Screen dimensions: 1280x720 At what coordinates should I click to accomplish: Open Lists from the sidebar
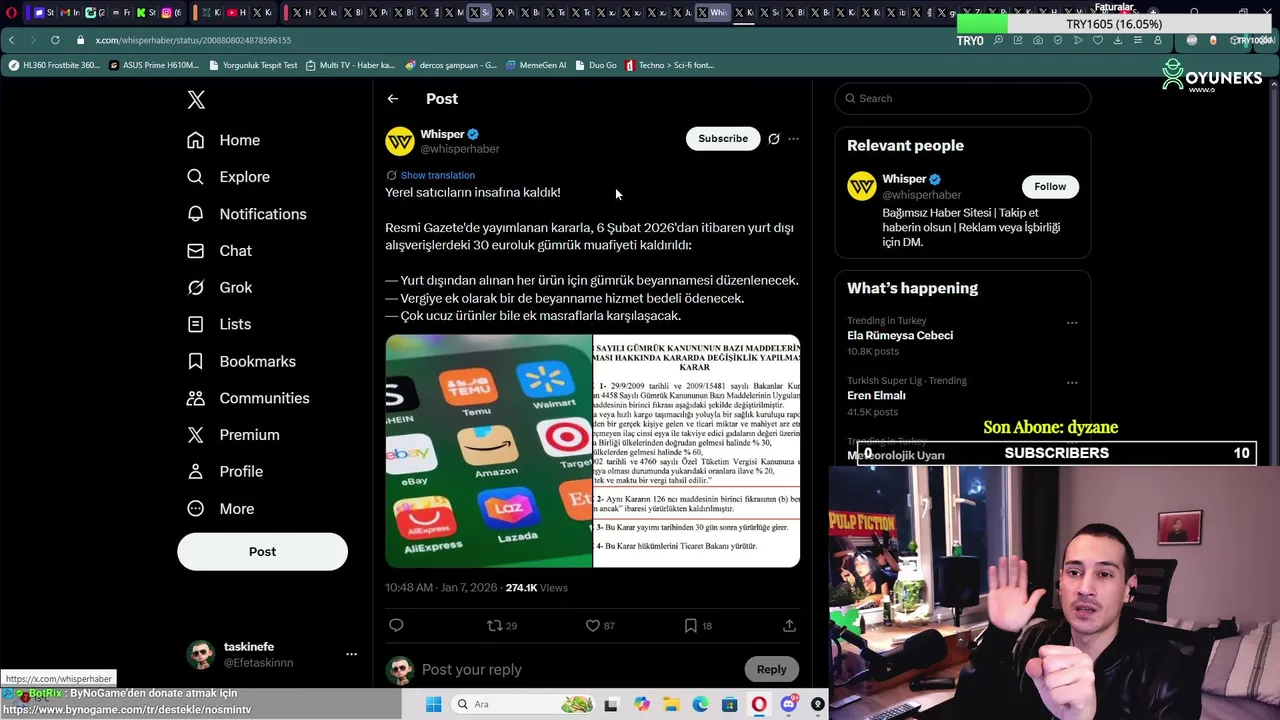click(x=219, y=324)
